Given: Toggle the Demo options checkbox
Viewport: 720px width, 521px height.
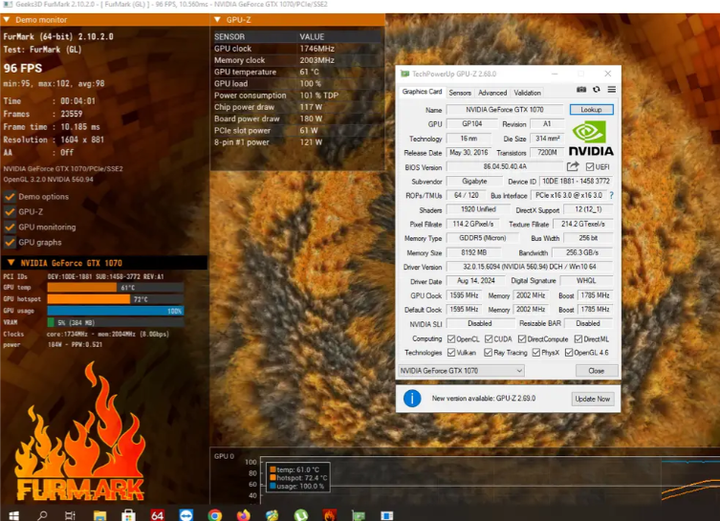Looking at the screenshot, I should click(10, 197).
